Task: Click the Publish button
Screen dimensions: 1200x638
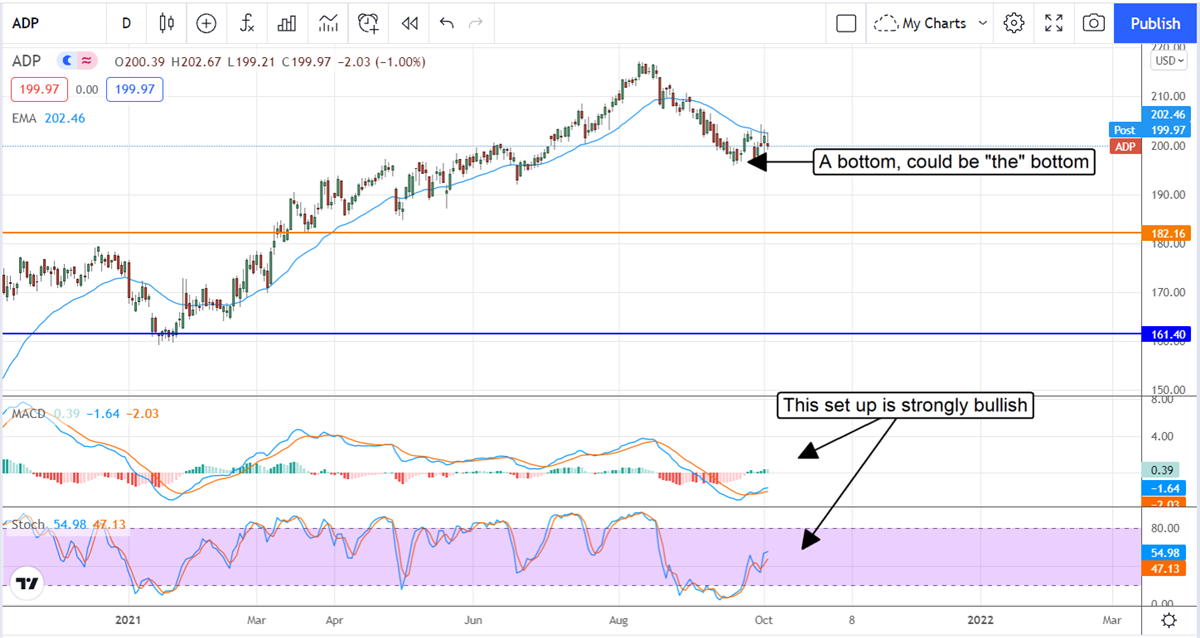Action: pyautogui.click(x=1156, y=22)
